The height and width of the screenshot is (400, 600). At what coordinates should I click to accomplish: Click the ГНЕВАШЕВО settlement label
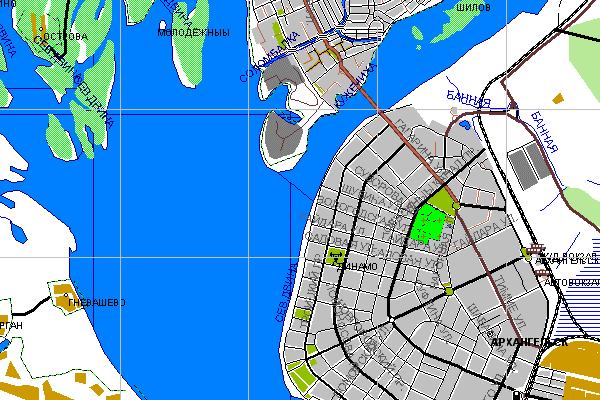(x=93, y=302)
